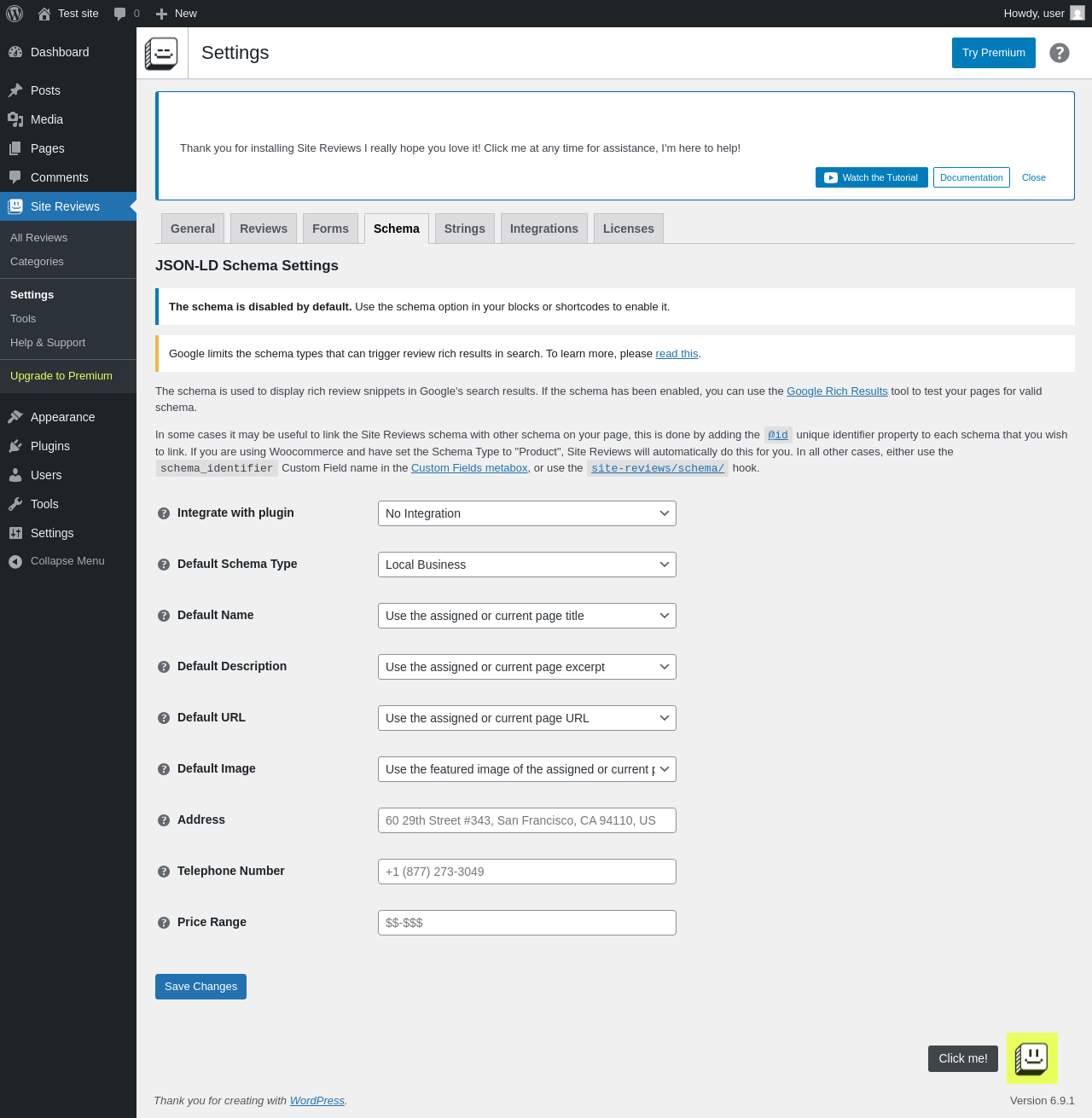Open the Custom Fields metabox link

(x=469, y=468)
